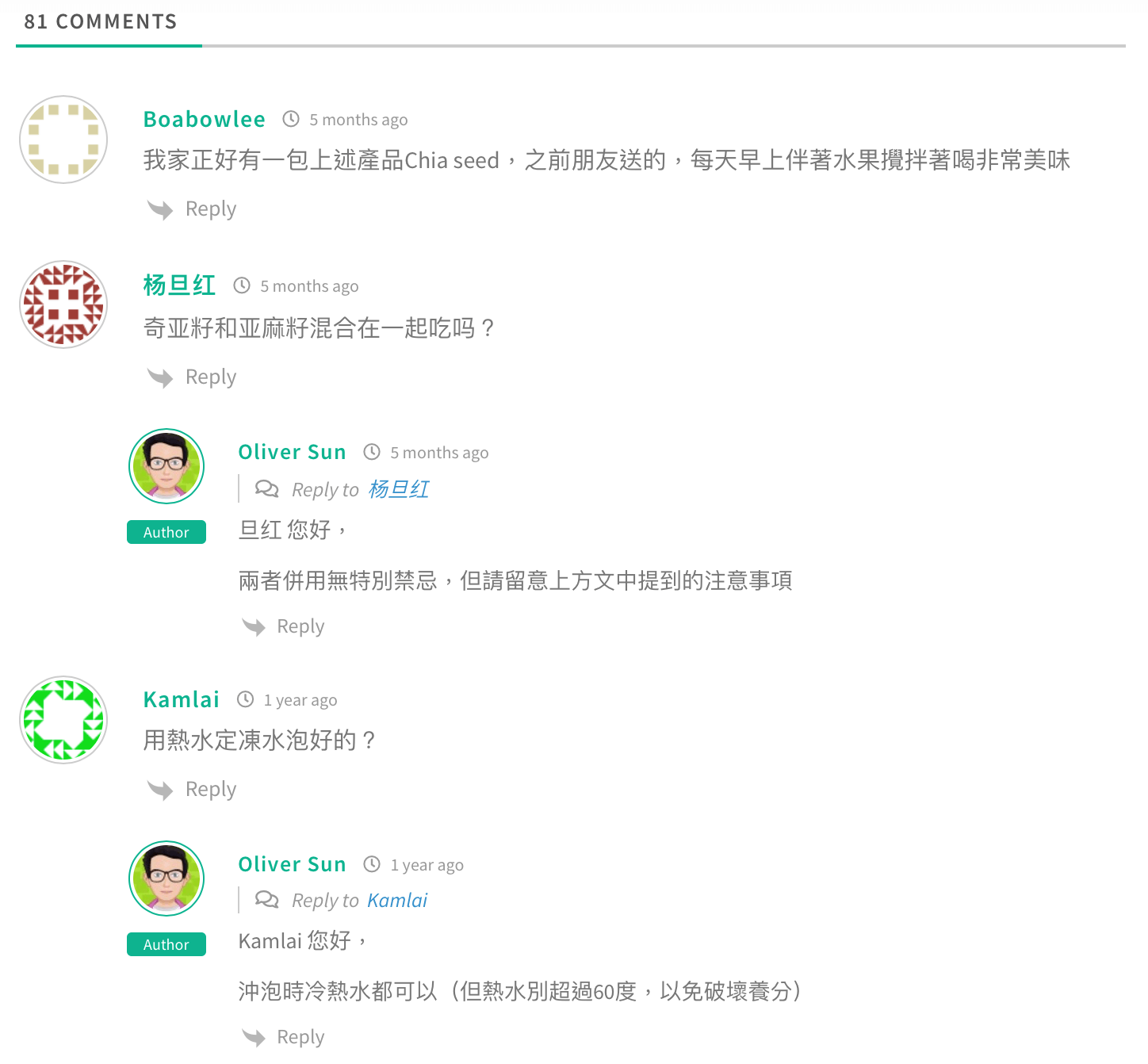This screenshot has width=1148, height=1064.
Task: Click the Author badge under first Oliver Sun avatar
Action: pos(166,532)
